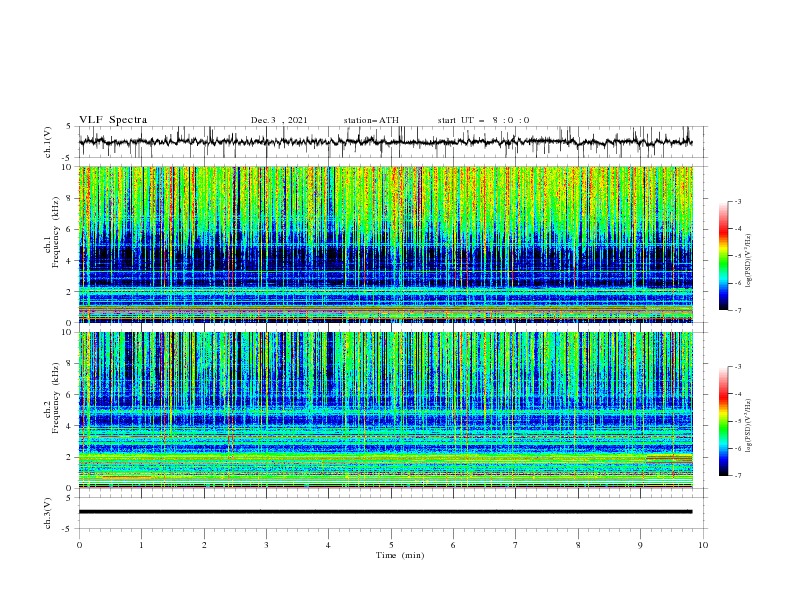The image size is (792, 612).
Task: Click time axis tick label "7"
Action: (x=516, y=545)
